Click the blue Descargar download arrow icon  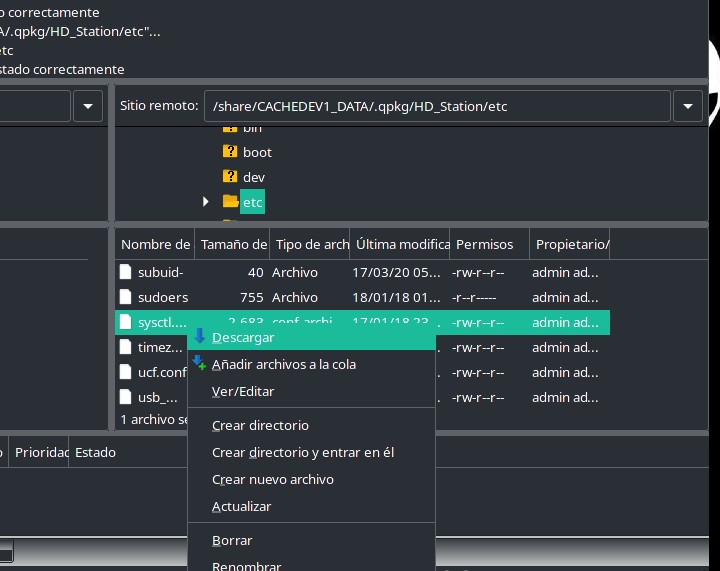pyautogui.click(x=200, y=337)
